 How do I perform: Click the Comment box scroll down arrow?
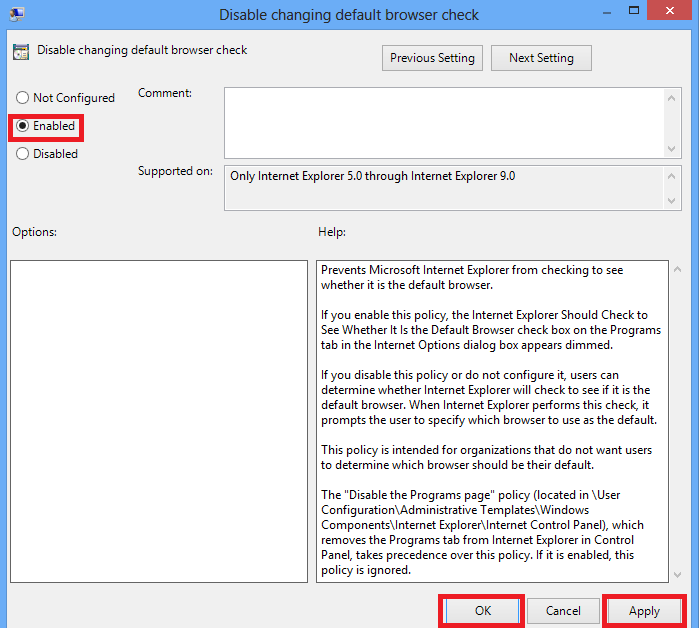[672, 148]
